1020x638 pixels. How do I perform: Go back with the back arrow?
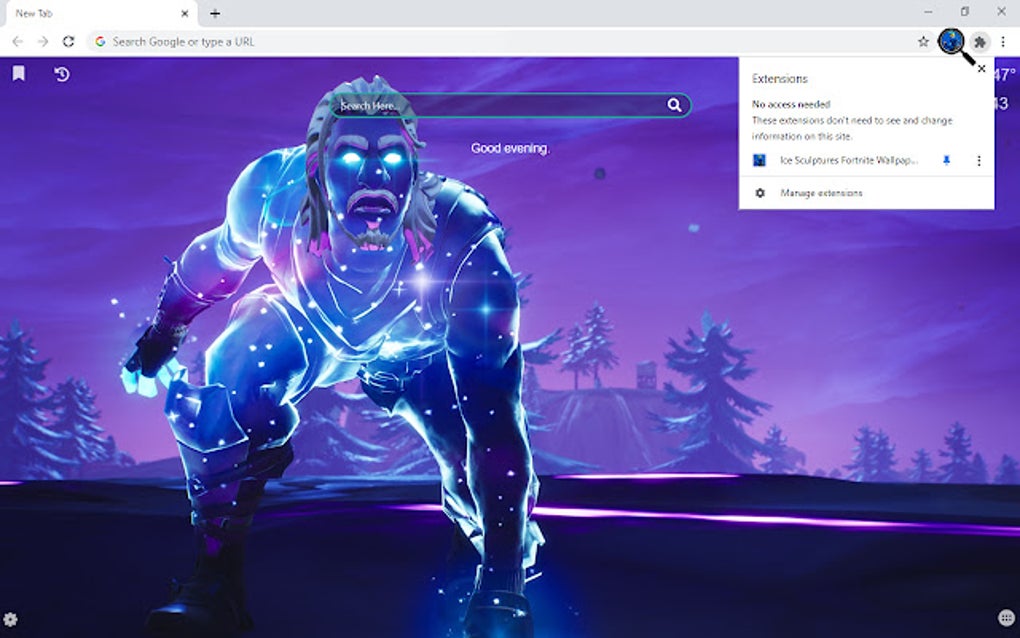(x=18, y=42)
